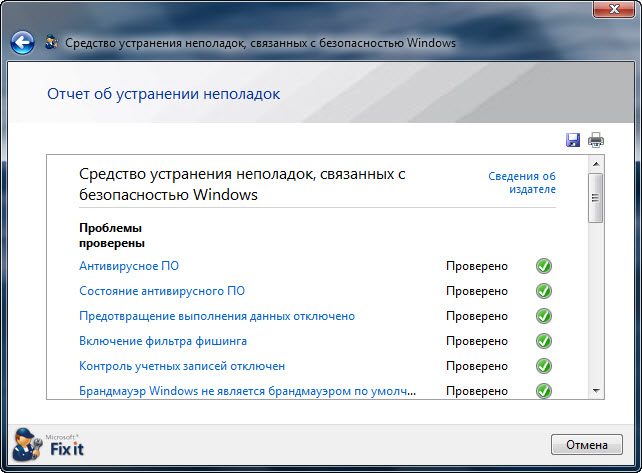The image size is (642, 473).
Task: Close the troubleshooter window
Action: (614, 9)
